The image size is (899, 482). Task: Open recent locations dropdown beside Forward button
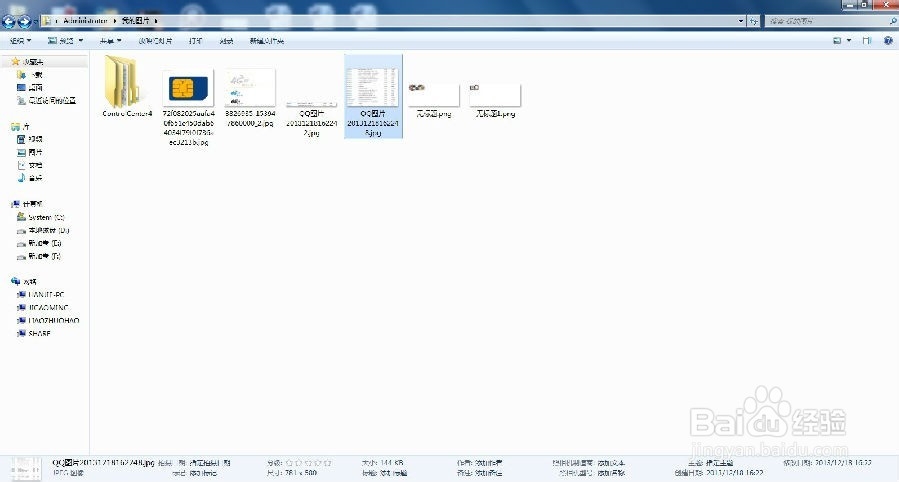click(36, 22)
